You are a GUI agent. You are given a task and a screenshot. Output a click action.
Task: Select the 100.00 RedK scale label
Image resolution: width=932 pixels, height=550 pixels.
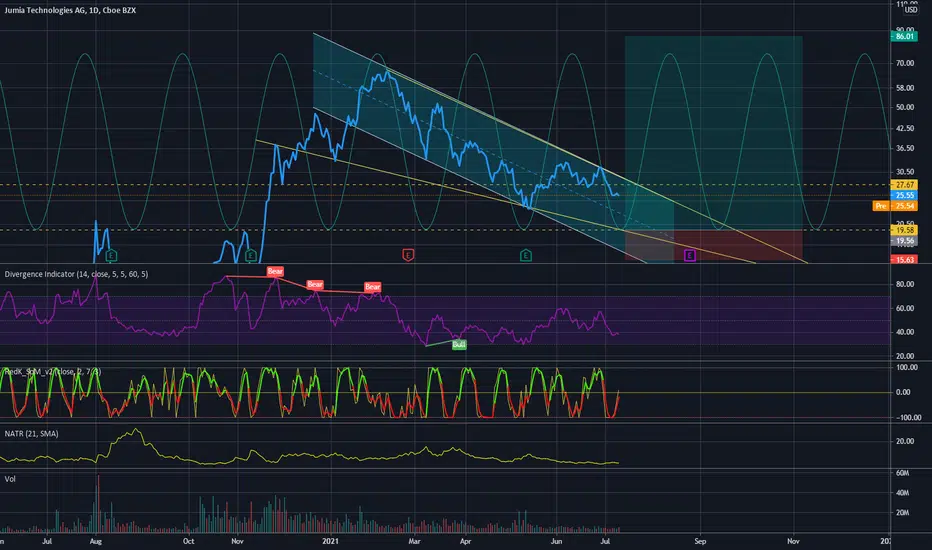click(x=906, y=367)
